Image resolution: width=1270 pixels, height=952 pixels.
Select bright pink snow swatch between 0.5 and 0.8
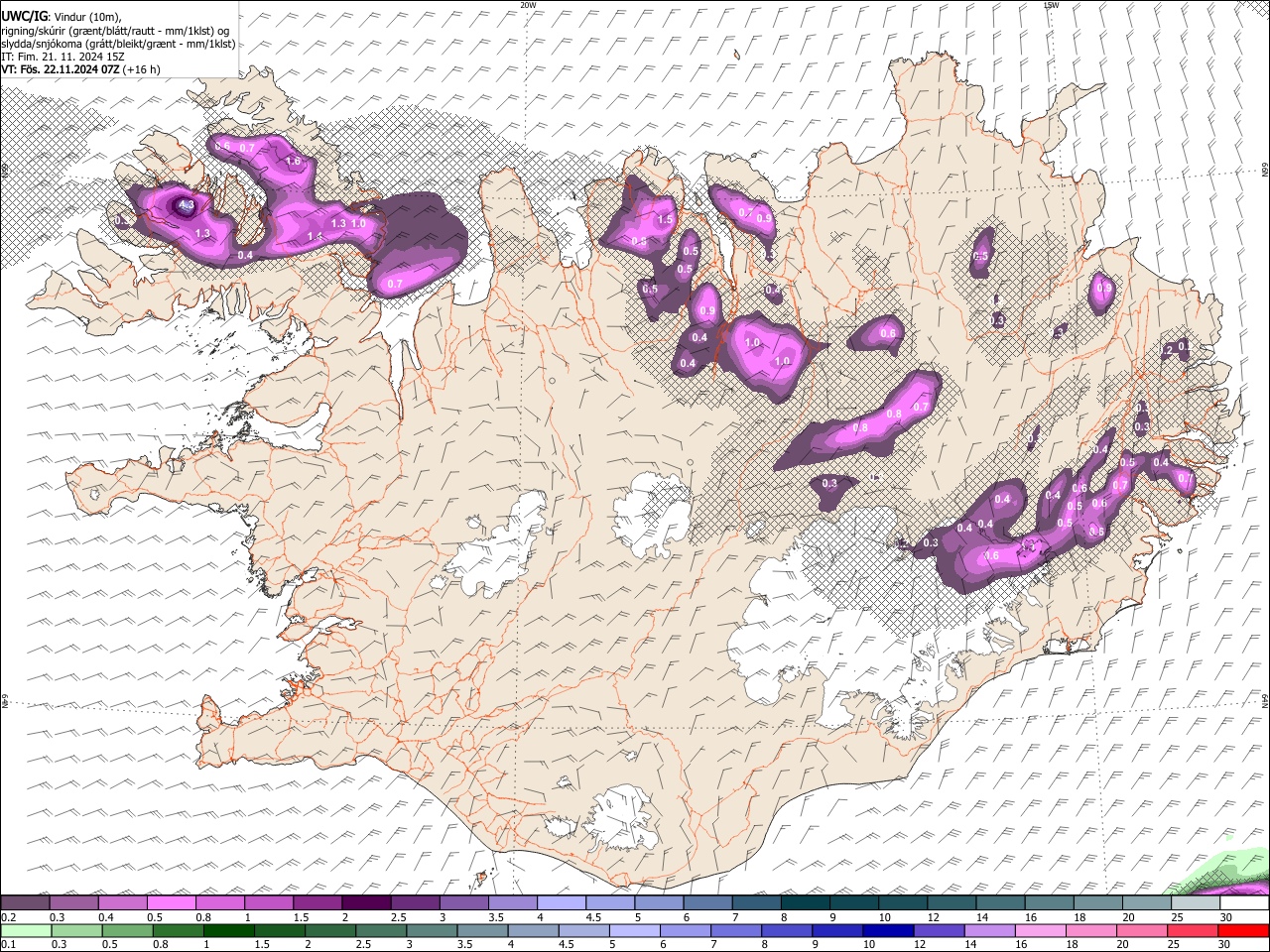[173, 902]
